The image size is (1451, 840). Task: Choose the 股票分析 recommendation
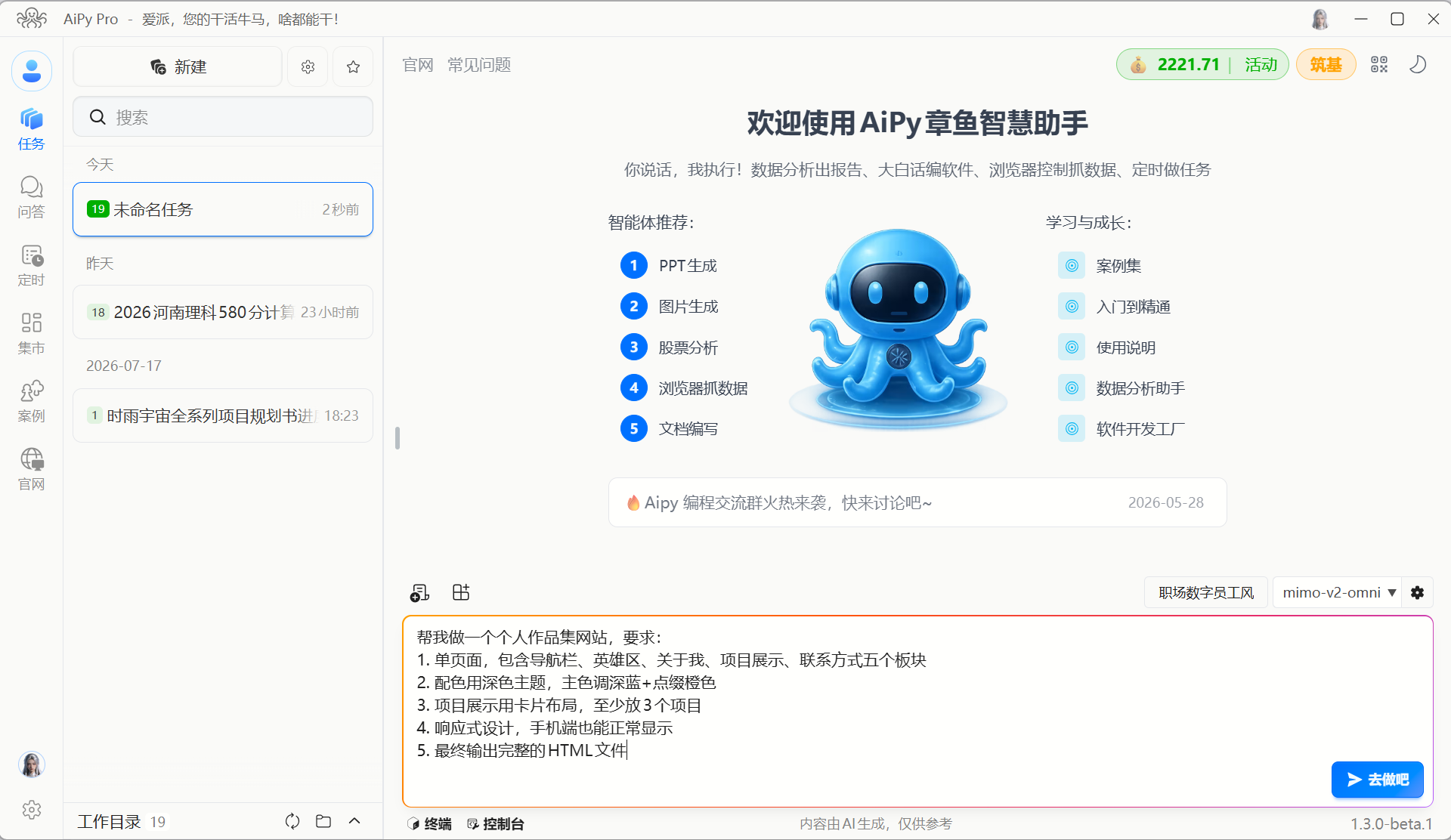(670, 347)
